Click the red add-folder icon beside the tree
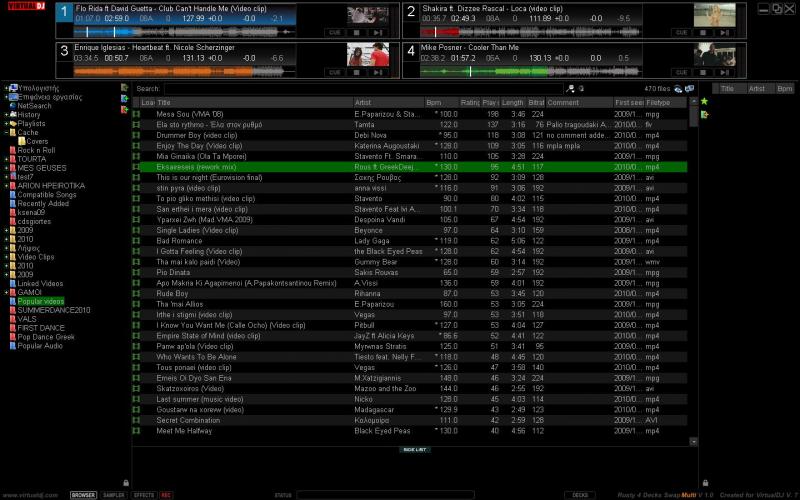Image resolution: width=800 pixels, height=500 pixels. (x=124, y=110)
